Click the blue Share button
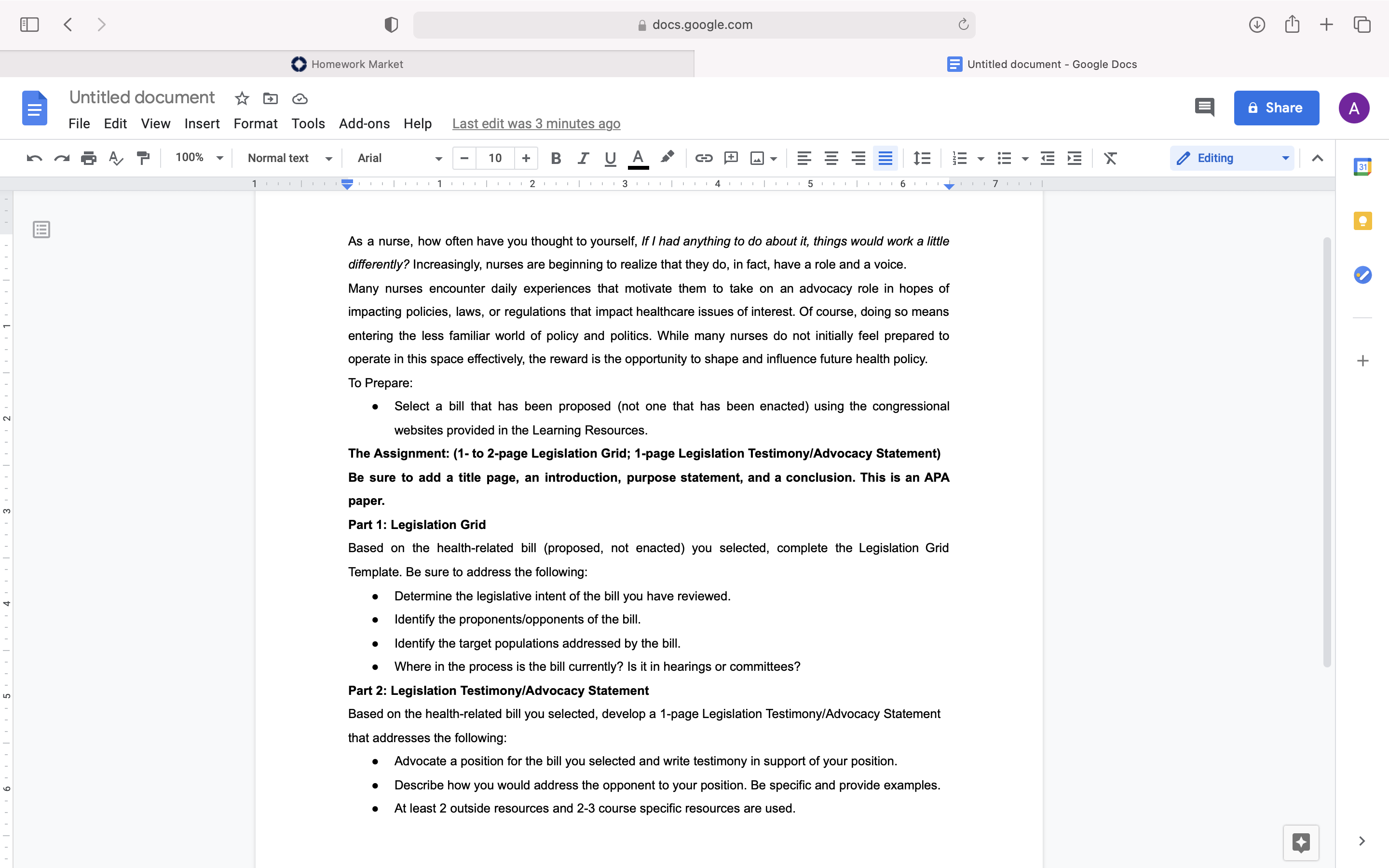The height and width of the screenshot is (868, 1389). point(1277,108)
